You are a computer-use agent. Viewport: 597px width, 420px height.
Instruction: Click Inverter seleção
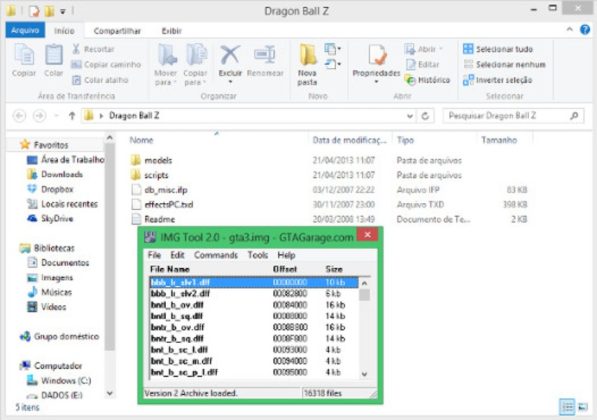498,80
